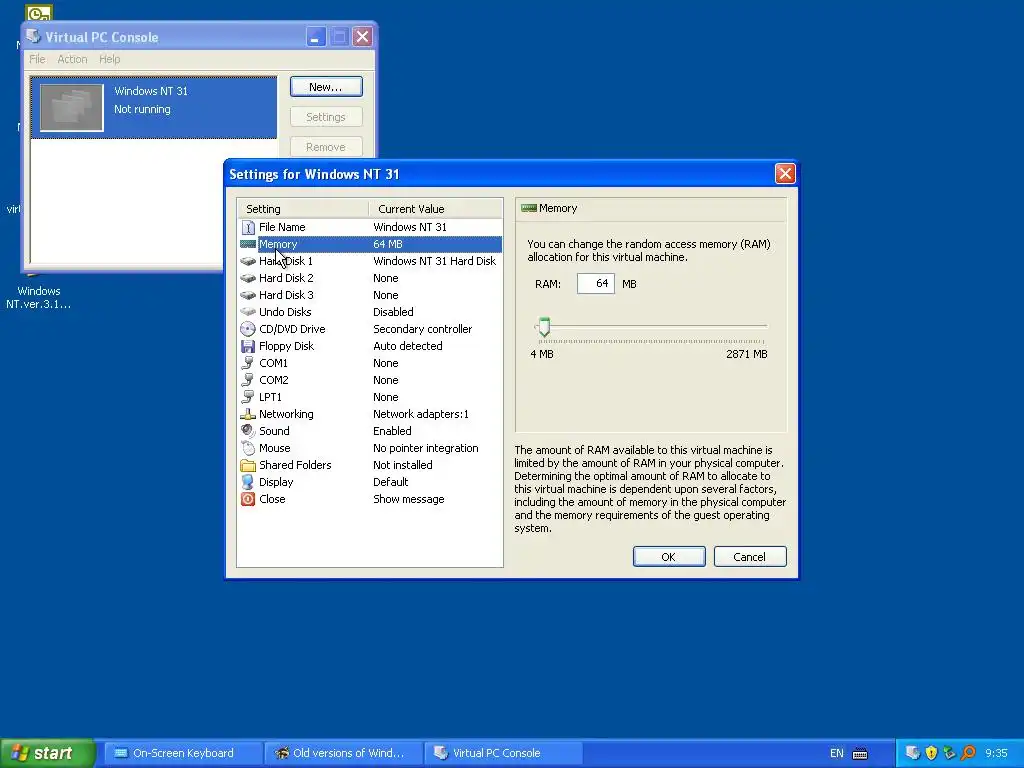1024x768 pixels.
Task: Open the Help menu in Virtual PC Console
Action: 110,59
